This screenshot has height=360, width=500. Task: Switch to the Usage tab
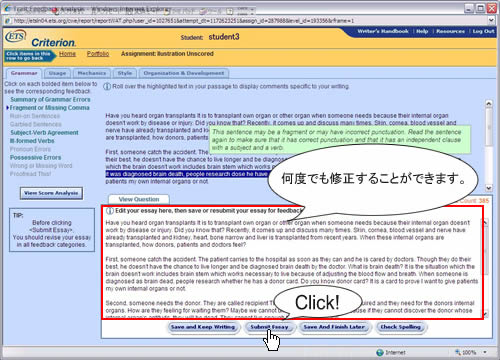tap(57, 73)
